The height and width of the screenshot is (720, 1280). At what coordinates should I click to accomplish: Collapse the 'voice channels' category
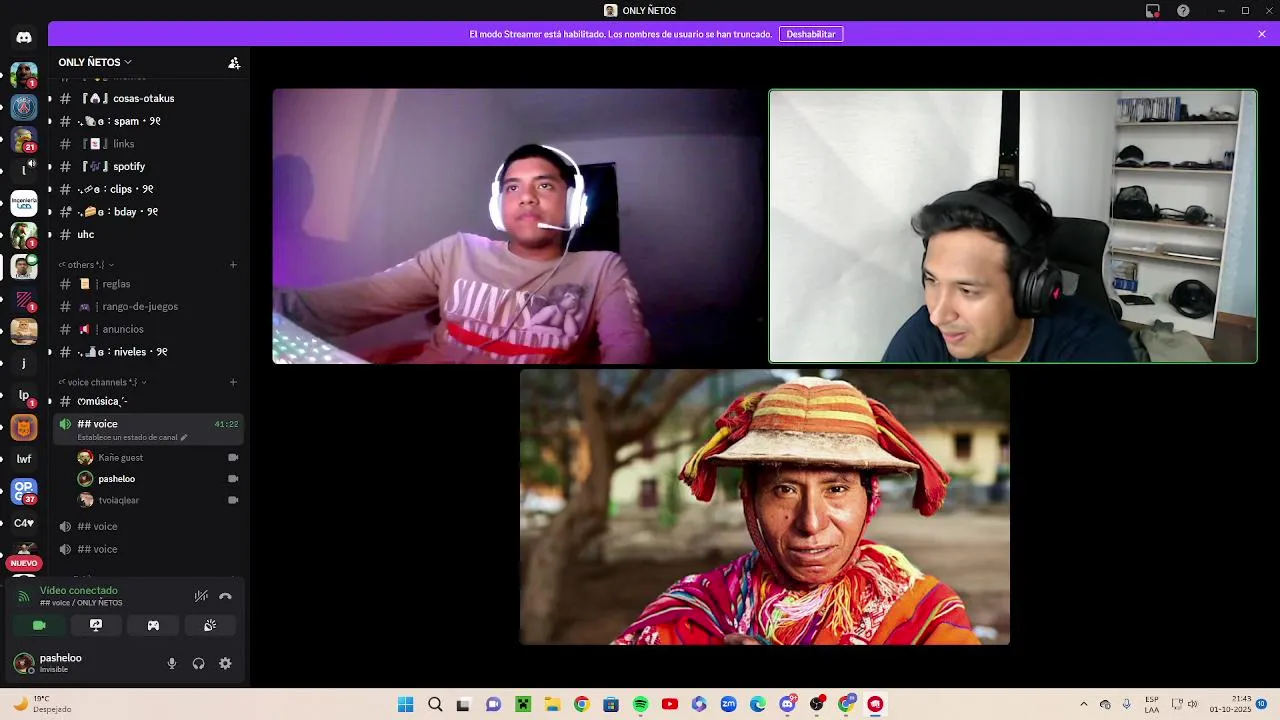(103, 382)
